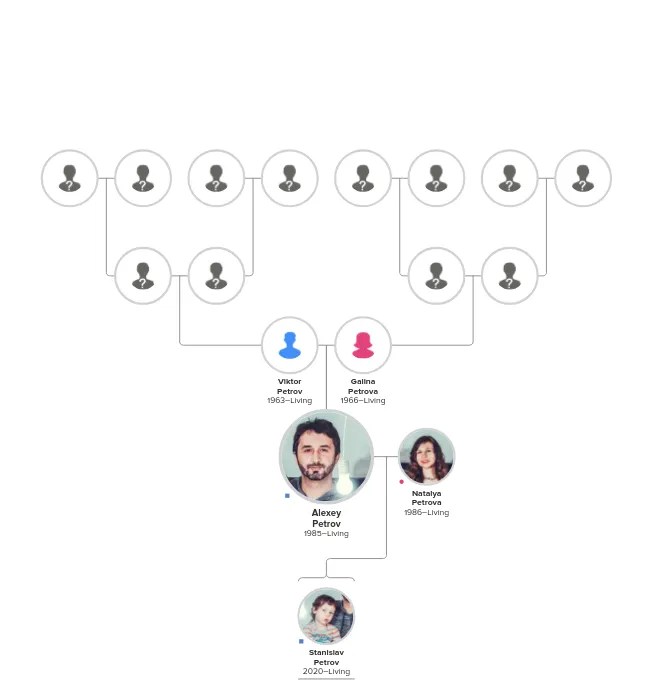Click the unknown ancestor at far top-left
The height and width of the screenshot is (690, 653).
click(x=70, y=178)
